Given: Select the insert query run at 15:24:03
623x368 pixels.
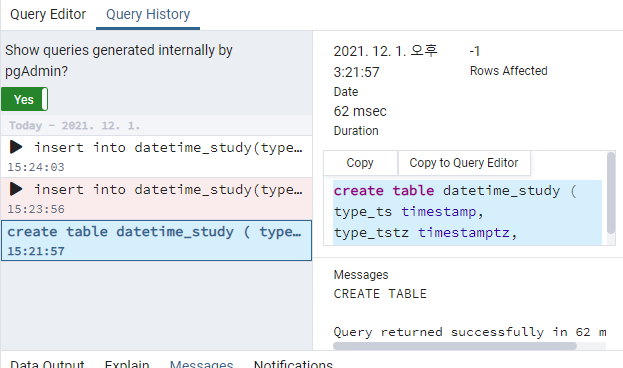Looking at the screenshot, I should click(157, 157).
